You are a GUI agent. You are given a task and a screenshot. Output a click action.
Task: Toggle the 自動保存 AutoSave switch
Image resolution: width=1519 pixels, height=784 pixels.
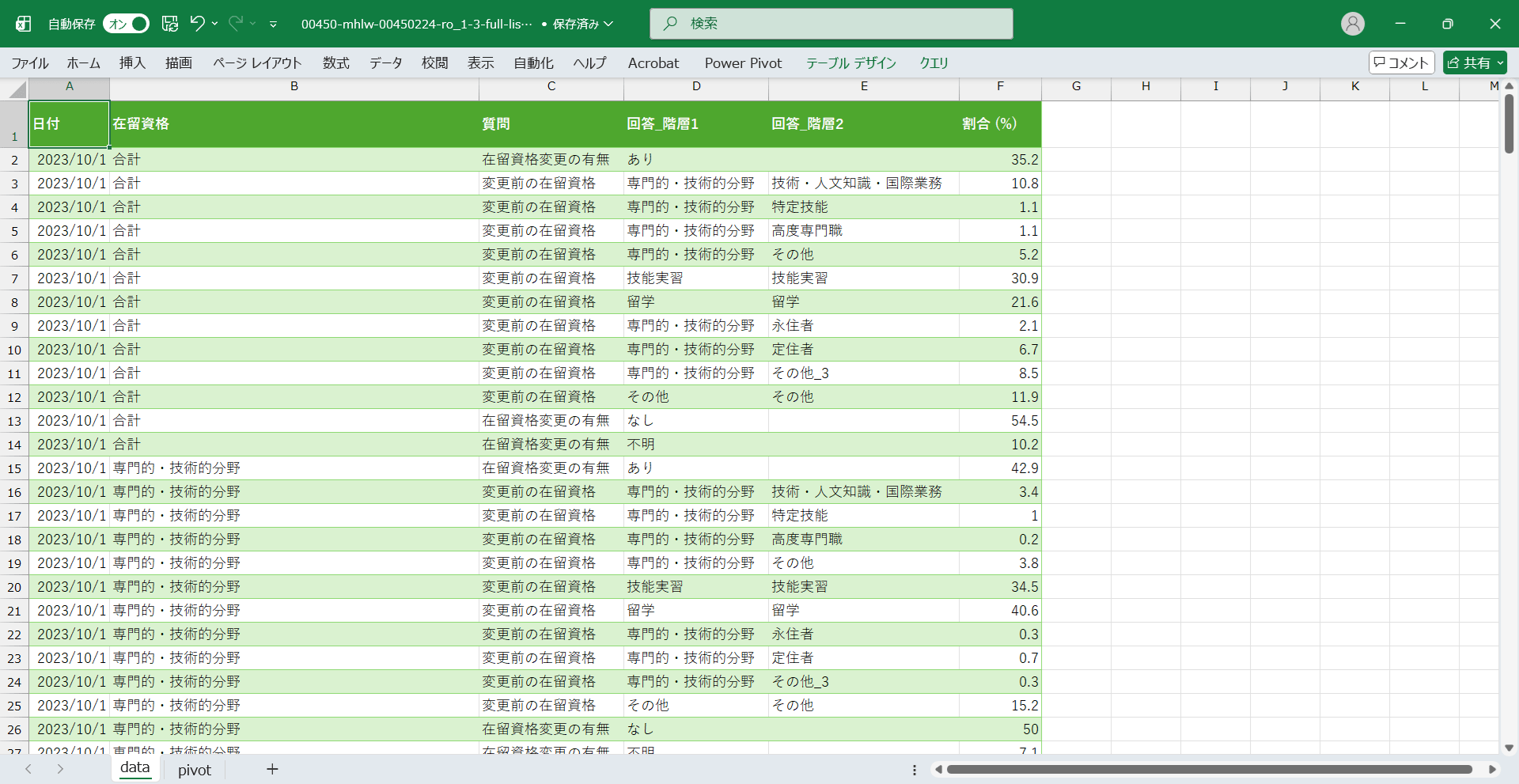(x=127, y=24)
